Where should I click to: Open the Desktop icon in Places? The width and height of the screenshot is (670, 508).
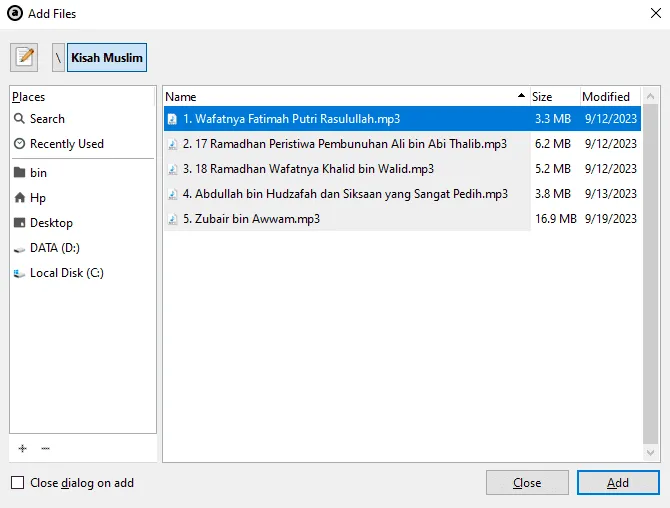(x=19, y=223)
